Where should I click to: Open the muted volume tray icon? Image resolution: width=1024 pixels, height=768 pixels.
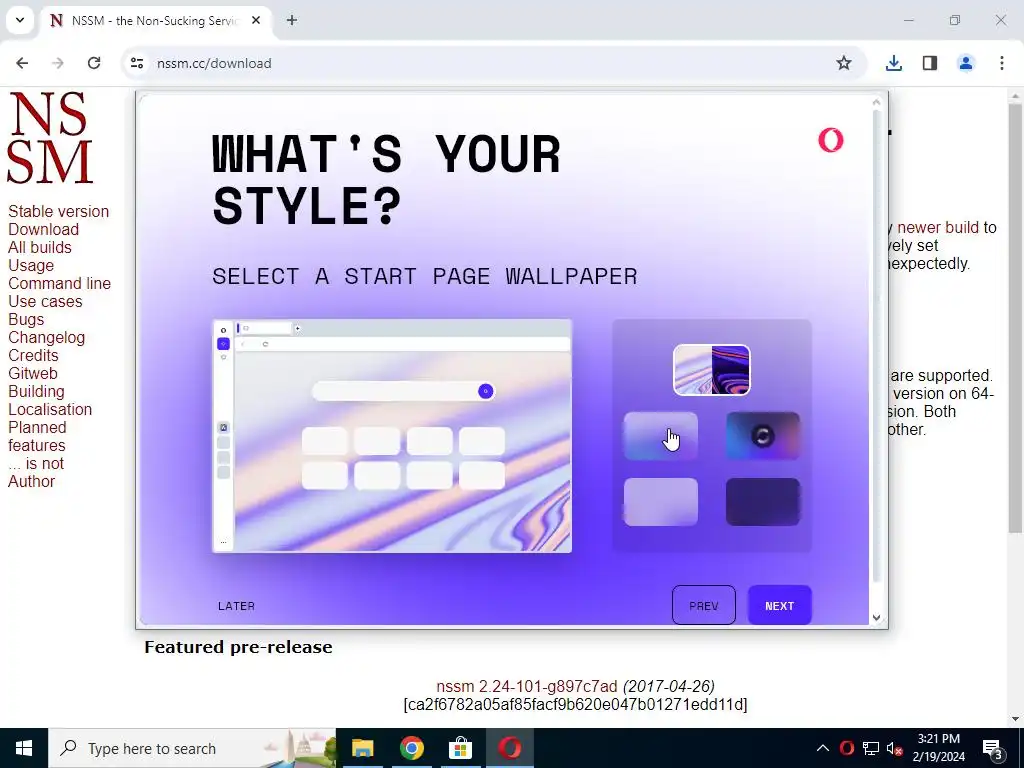coord(895,749)
